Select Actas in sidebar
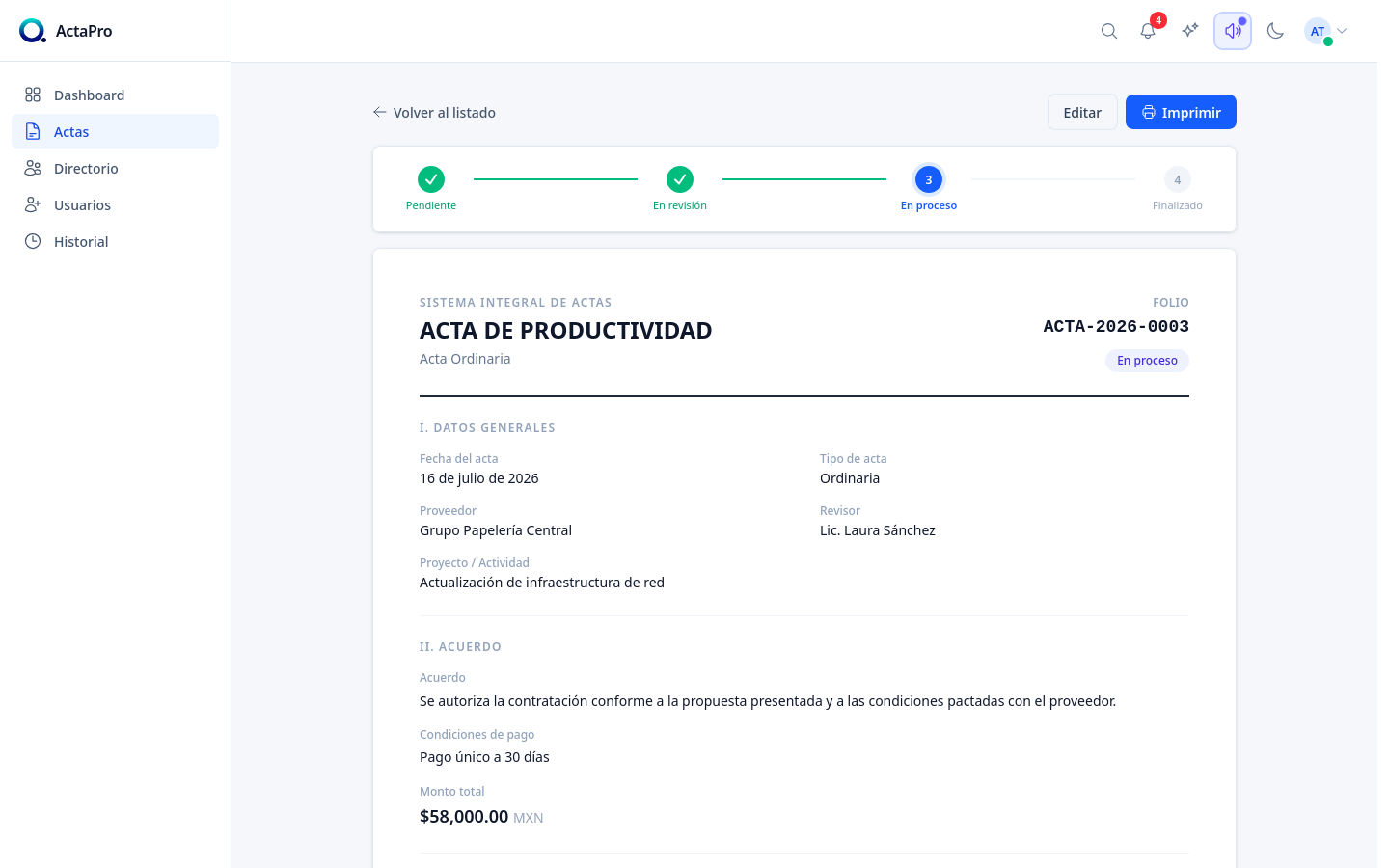The width and height of the screenshot is (1389, 868). 115,131
